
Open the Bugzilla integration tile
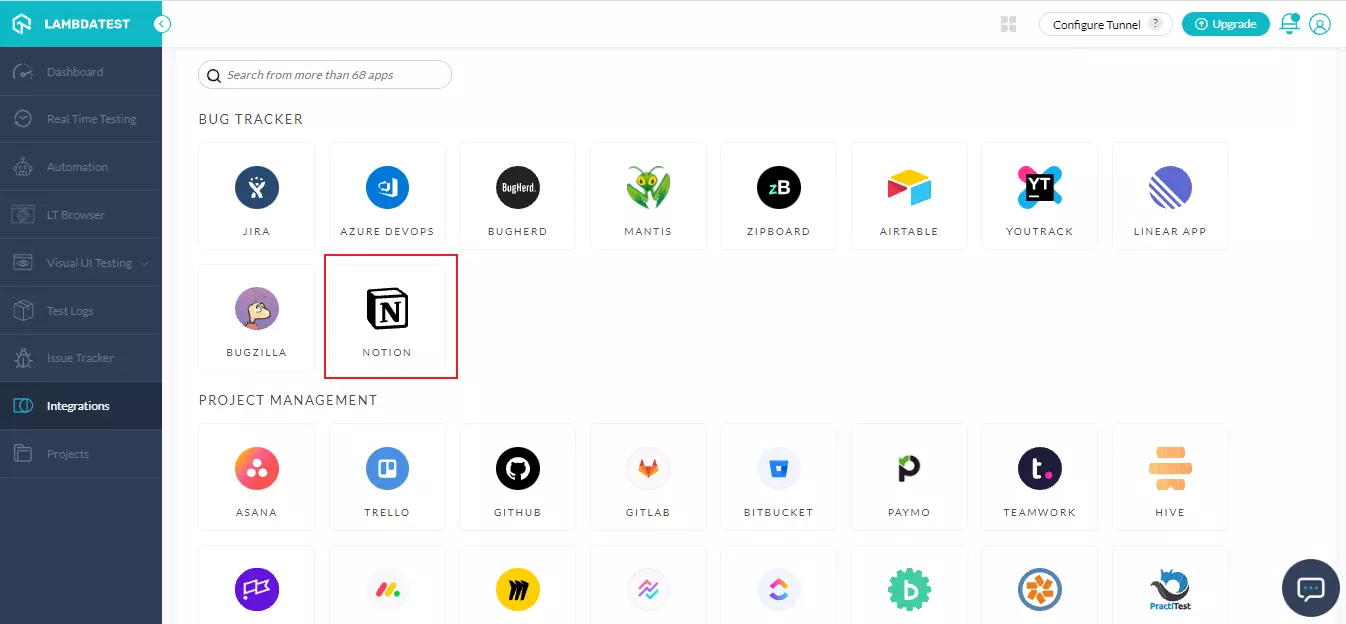click(256, 317)
